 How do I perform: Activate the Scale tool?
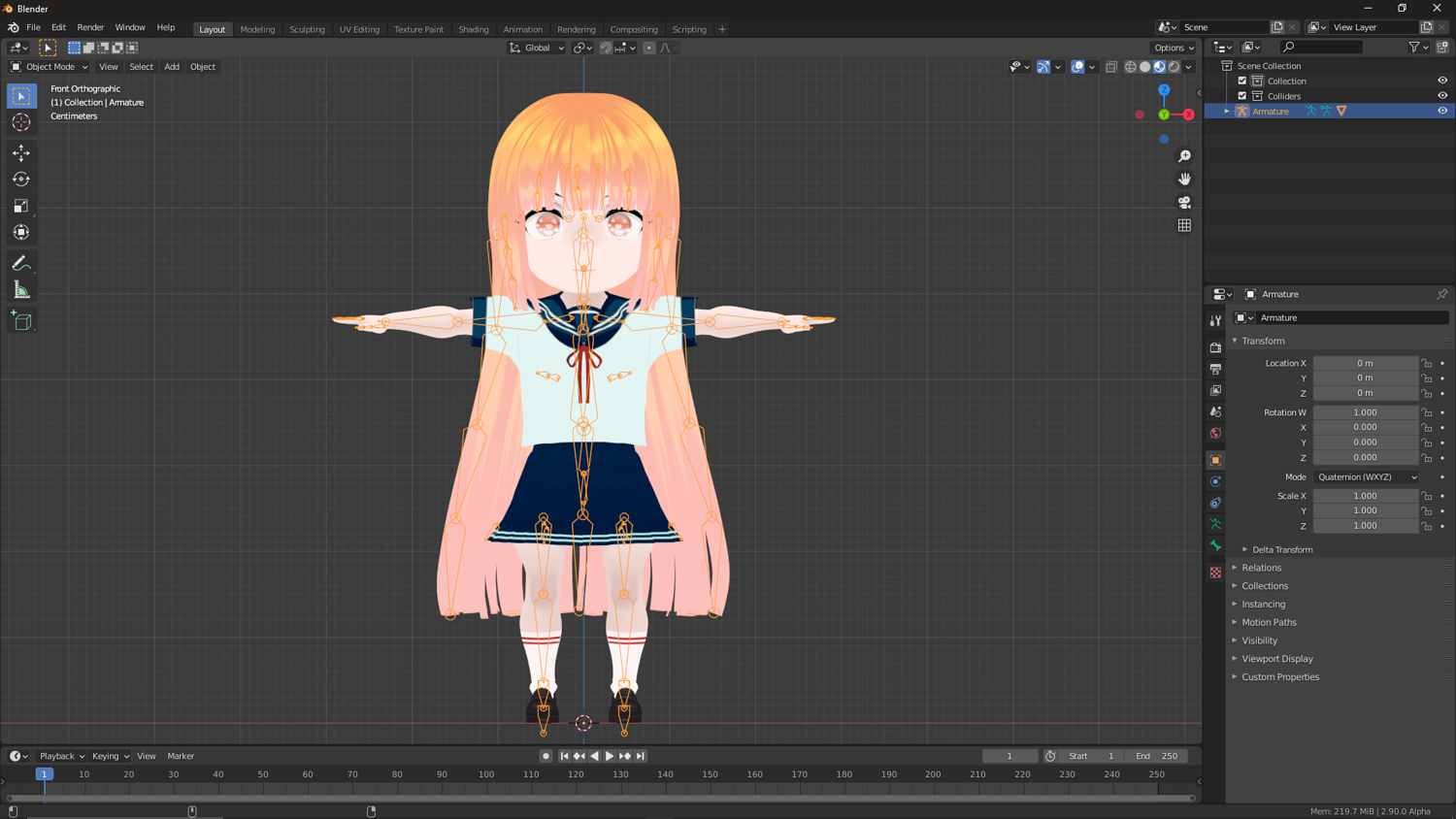pyautogui.click(x=21, y=206)
